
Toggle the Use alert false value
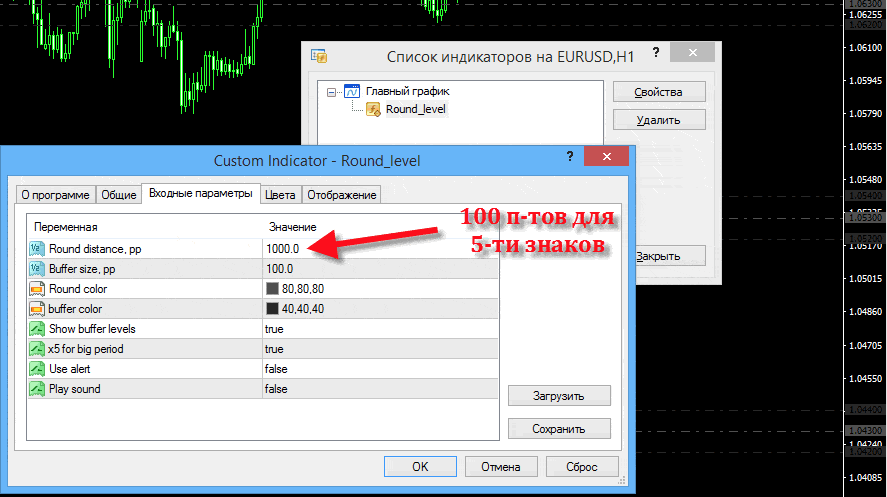(380, 368)
